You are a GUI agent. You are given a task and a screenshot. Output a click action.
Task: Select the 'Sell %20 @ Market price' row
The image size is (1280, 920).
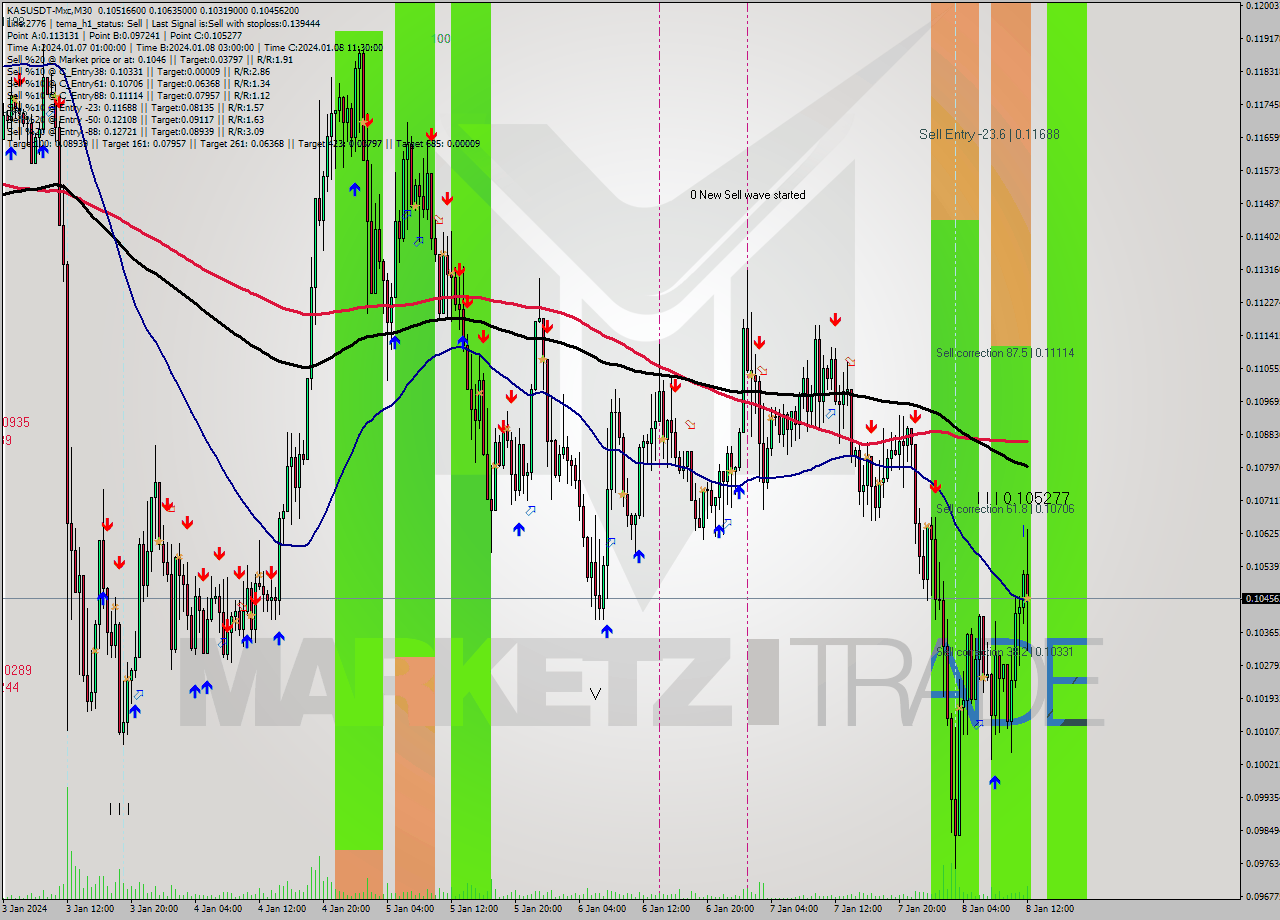[150, 59]
